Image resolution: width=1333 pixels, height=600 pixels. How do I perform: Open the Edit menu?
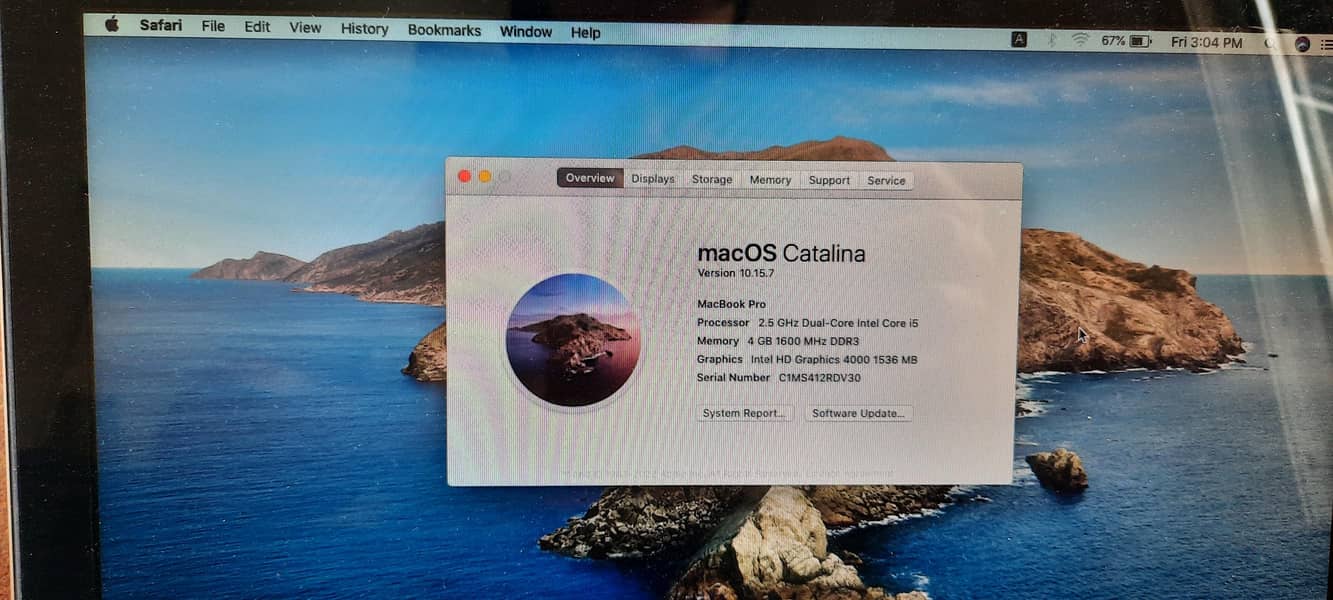257,27
